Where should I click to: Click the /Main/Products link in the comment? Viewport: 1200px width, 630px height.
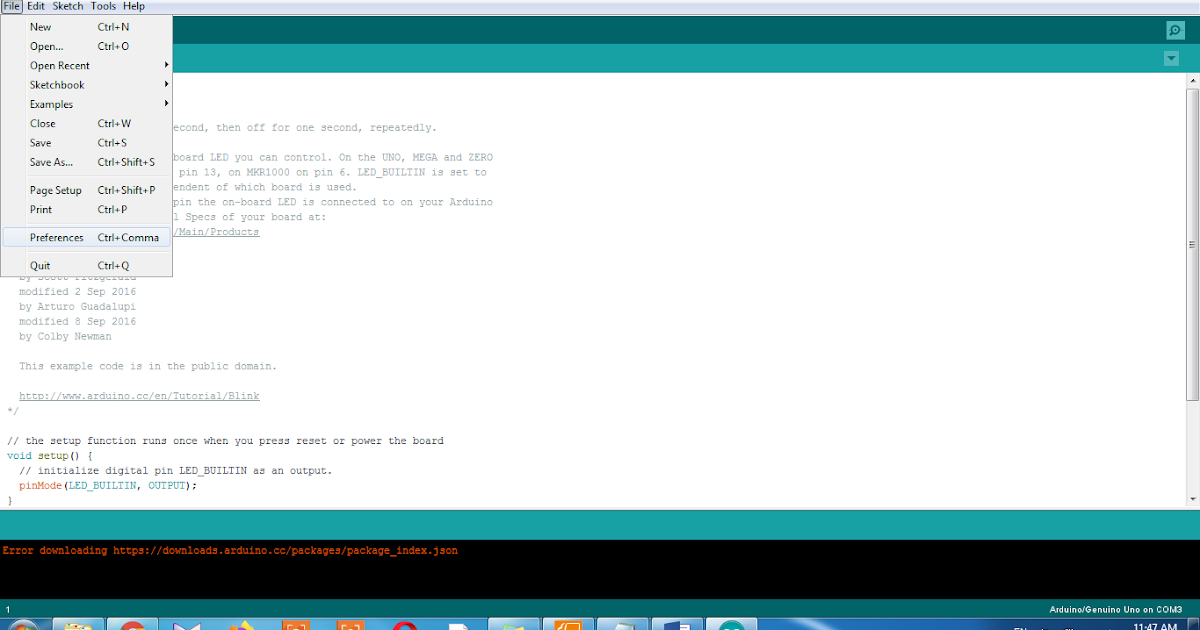215,231
